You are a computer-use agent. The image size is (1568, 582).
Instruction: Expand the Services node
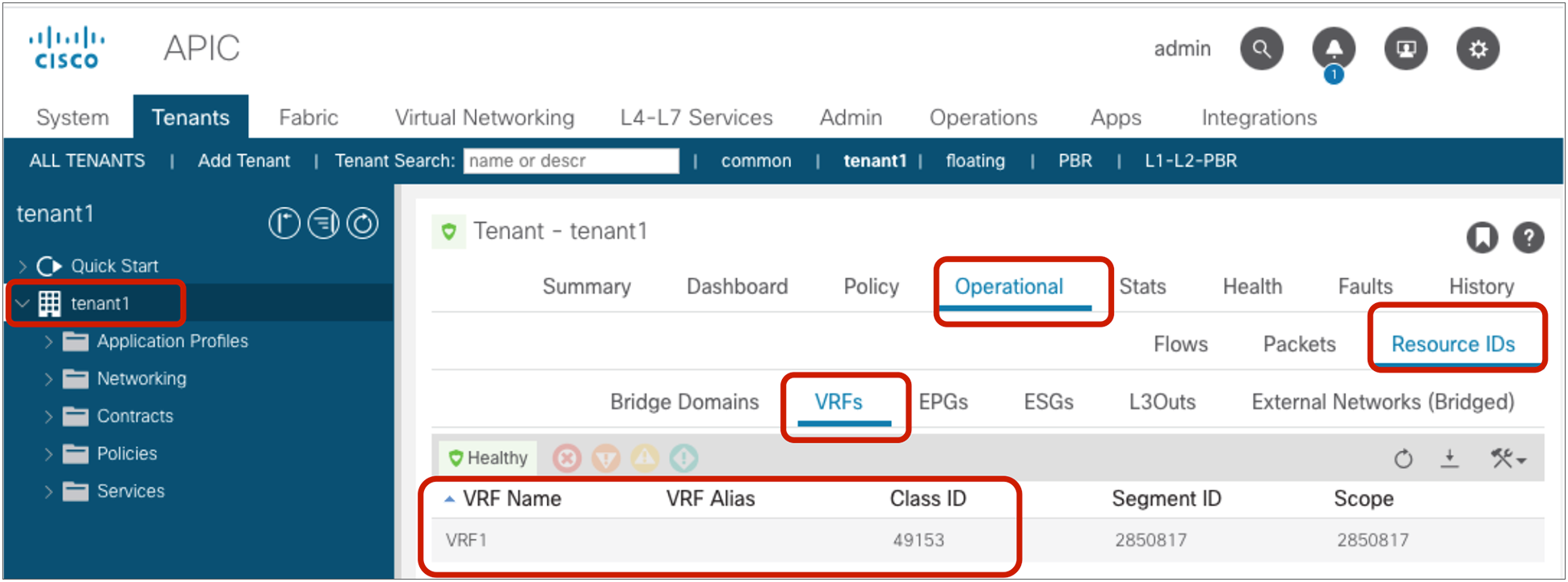[48, 491]
